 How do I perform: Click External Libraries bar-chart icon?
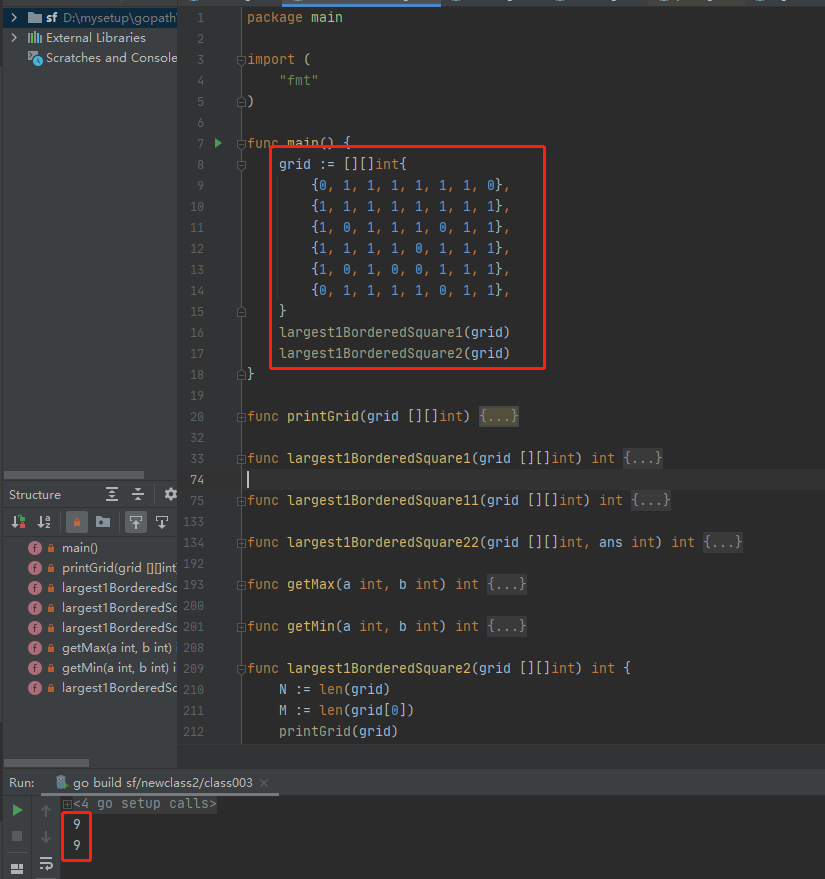(35, 38)
